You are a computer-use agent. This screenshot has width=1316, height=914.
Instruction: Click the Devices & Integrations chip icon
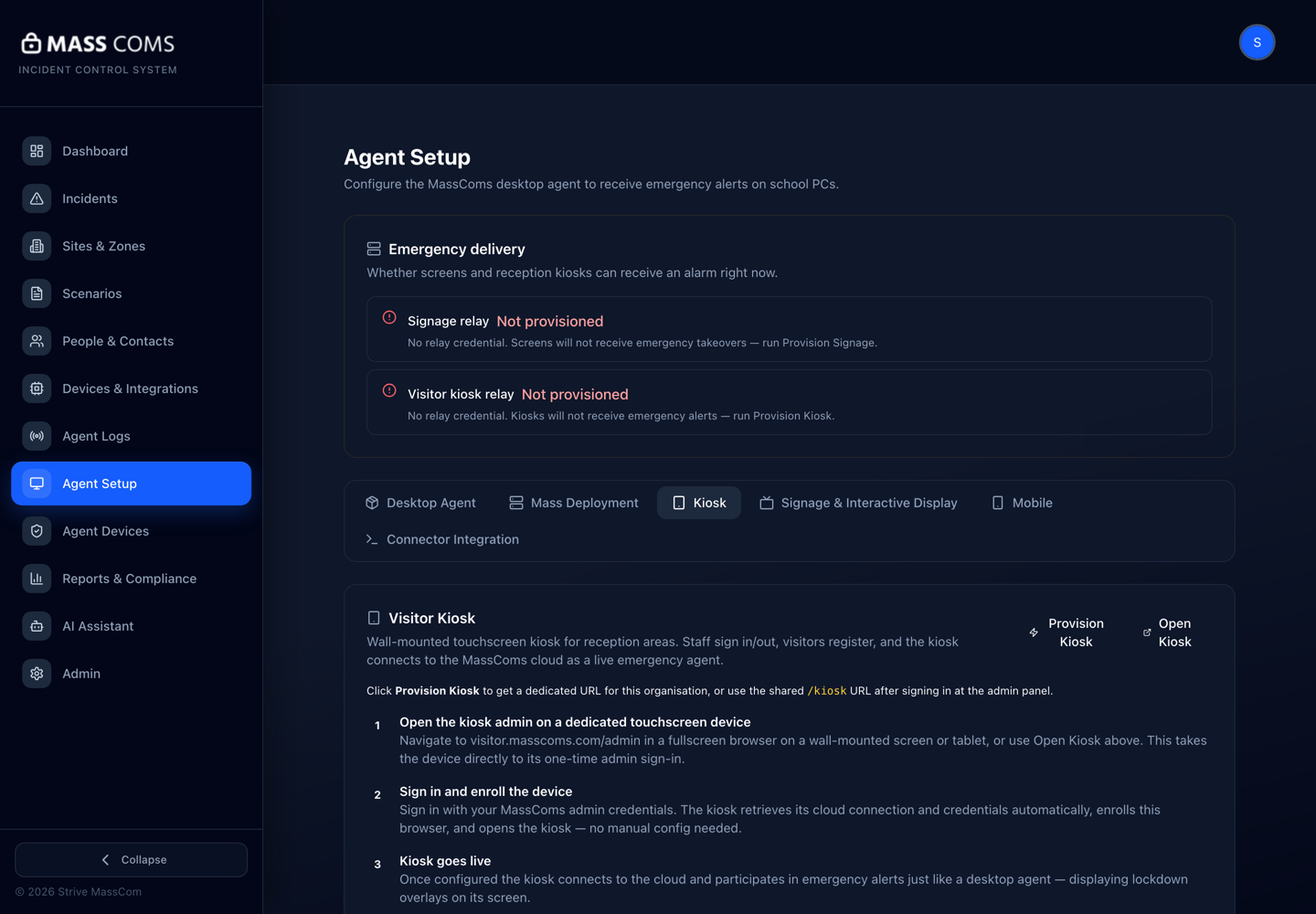point(37,388)
